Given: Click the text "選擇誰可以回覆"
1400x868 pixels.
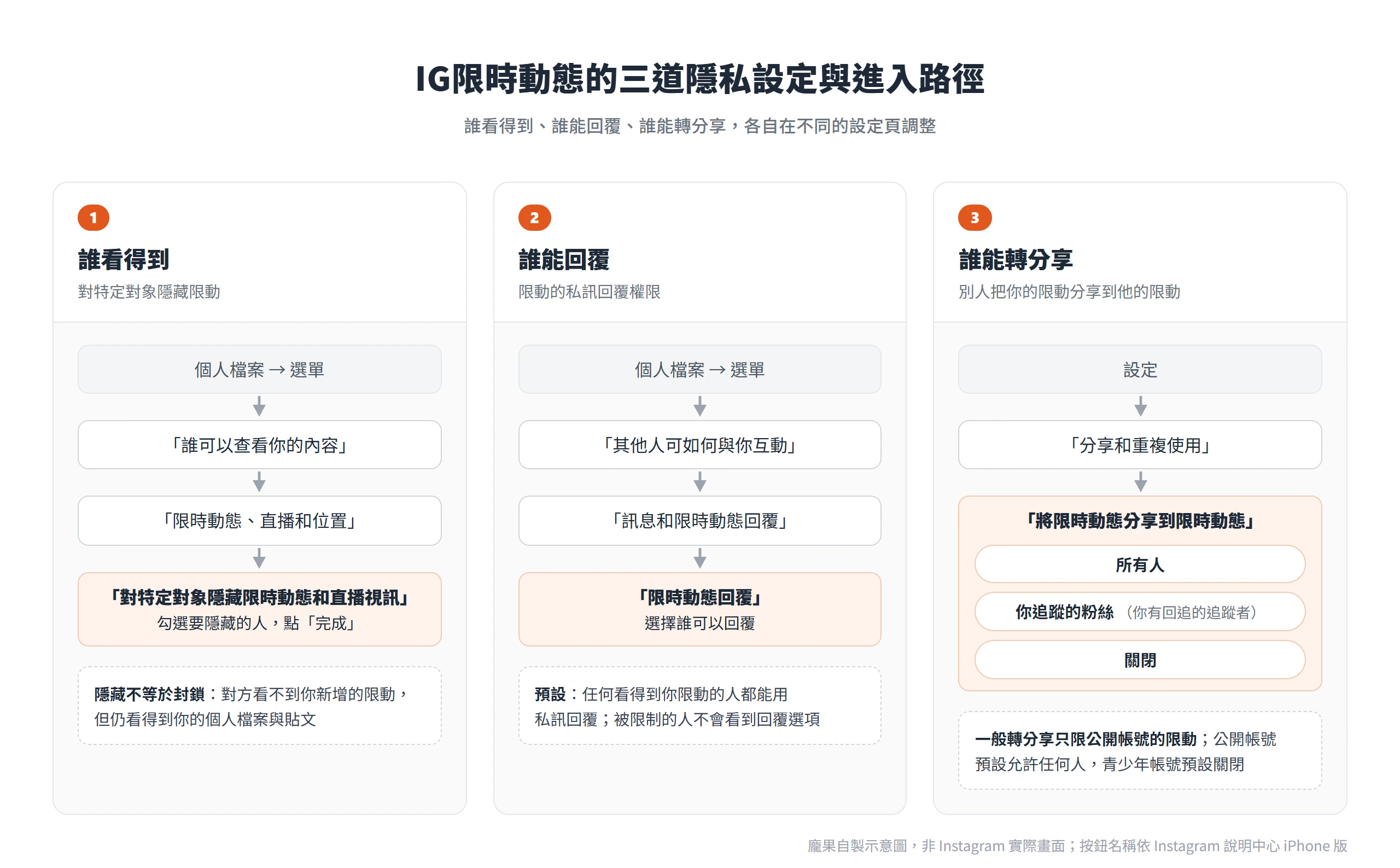Looking at the screenshot, I should [699, 623].
